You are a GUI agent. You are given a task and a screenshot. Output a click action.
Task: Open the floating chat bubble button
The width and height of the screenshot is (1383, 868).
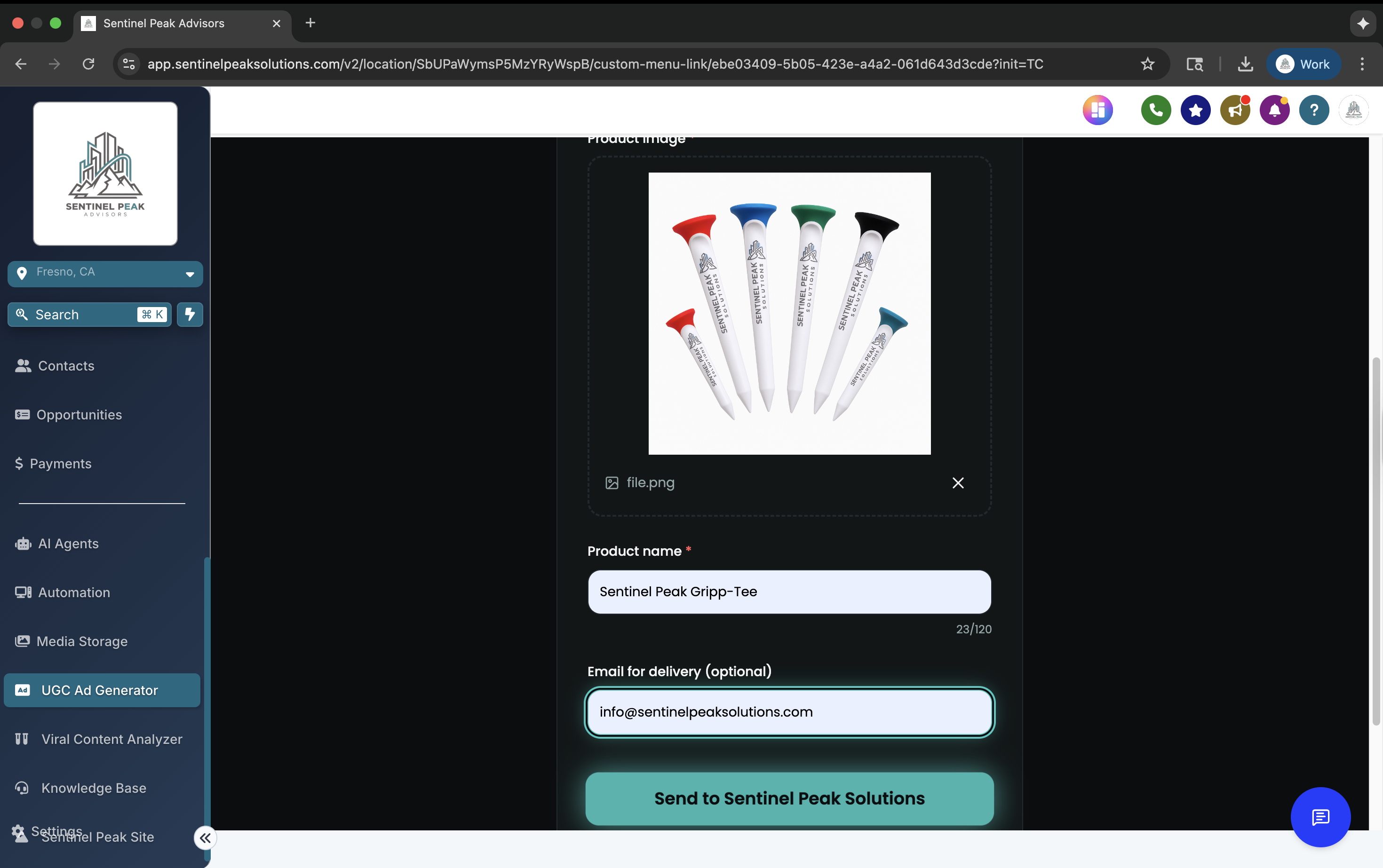click(1320, 818)
